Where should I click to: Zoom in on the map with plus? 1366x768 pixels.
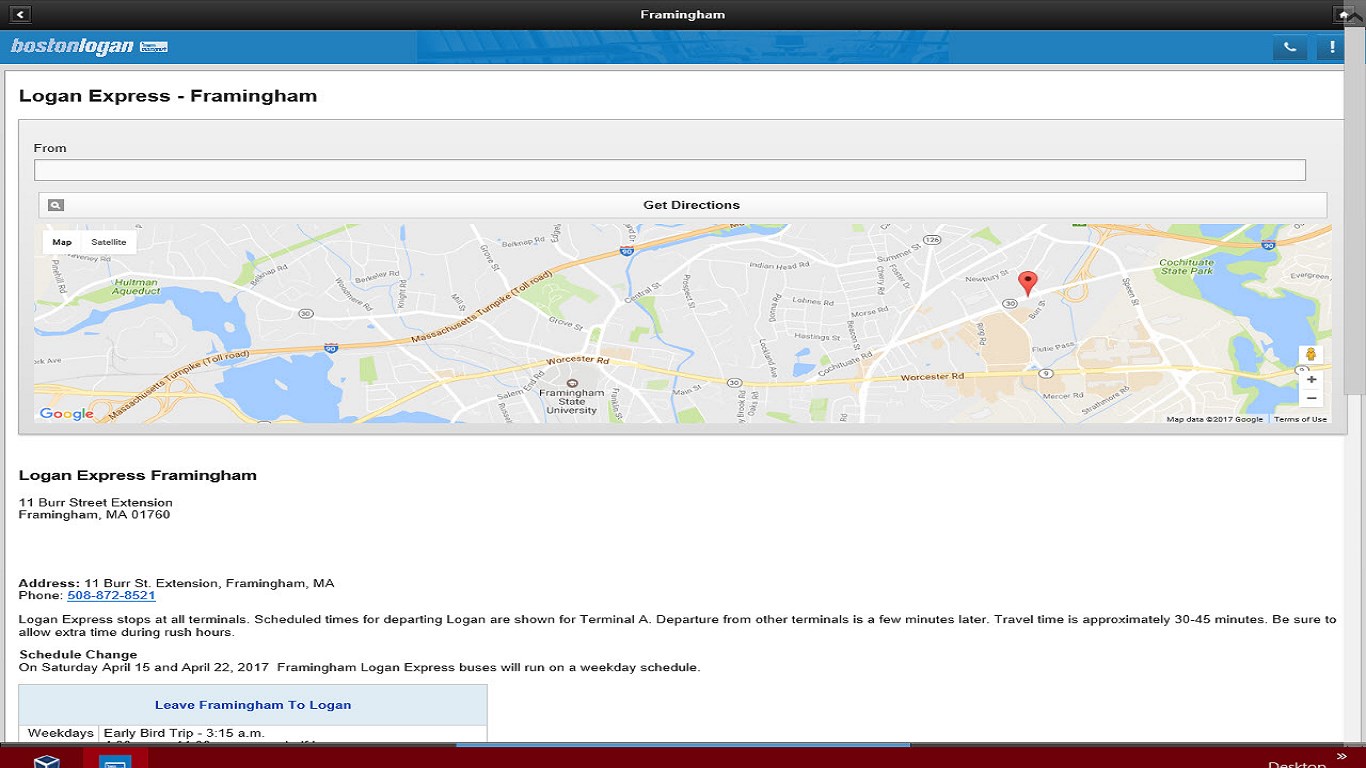pyautogui.click(x=1311, y=380)
